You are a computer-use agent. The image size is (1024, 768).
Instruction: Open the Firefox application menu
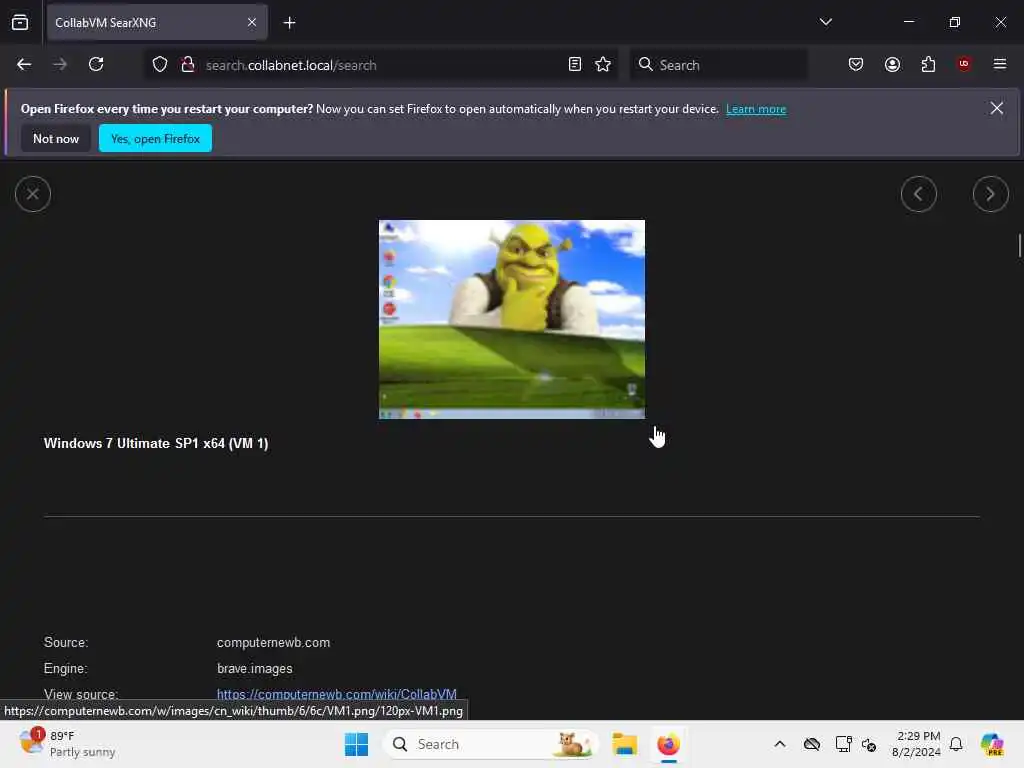tap(1000, 64)
